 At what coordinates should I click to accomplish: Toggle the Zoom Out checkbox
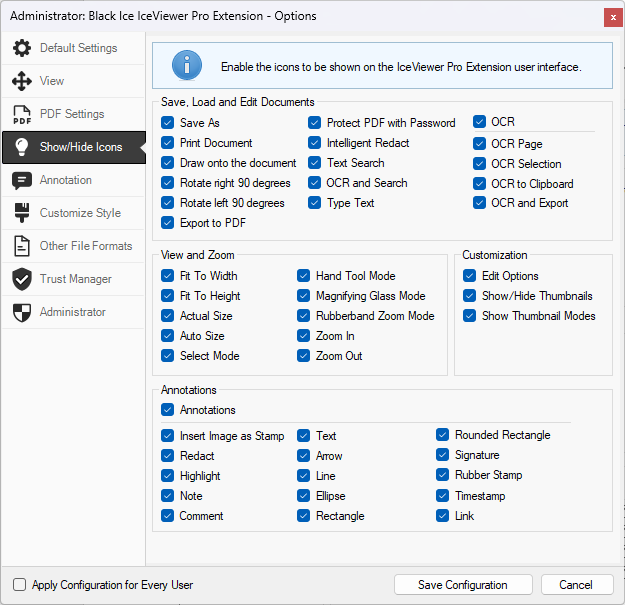[304, 356]
